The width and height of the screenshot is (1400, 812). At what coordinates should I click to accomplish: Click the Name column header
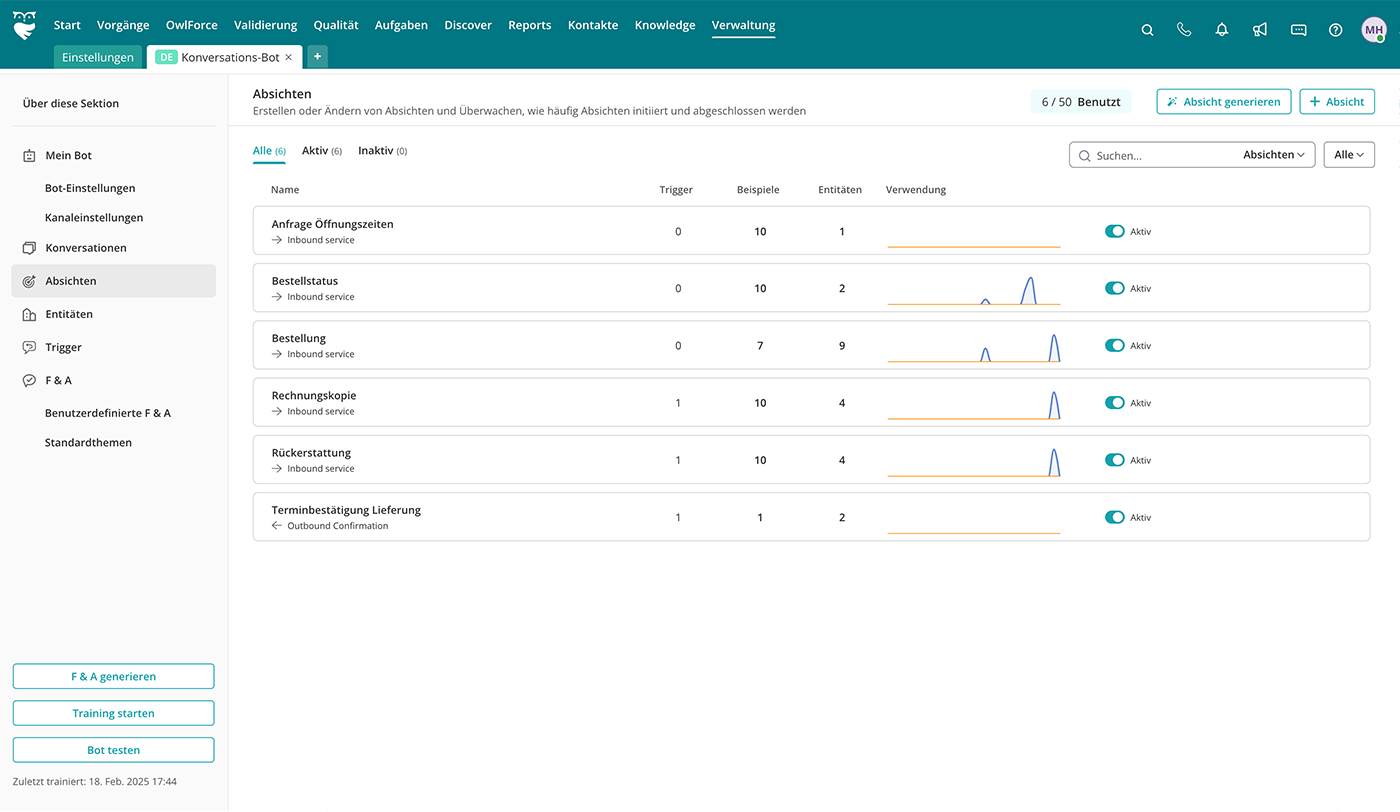point(285,190)
